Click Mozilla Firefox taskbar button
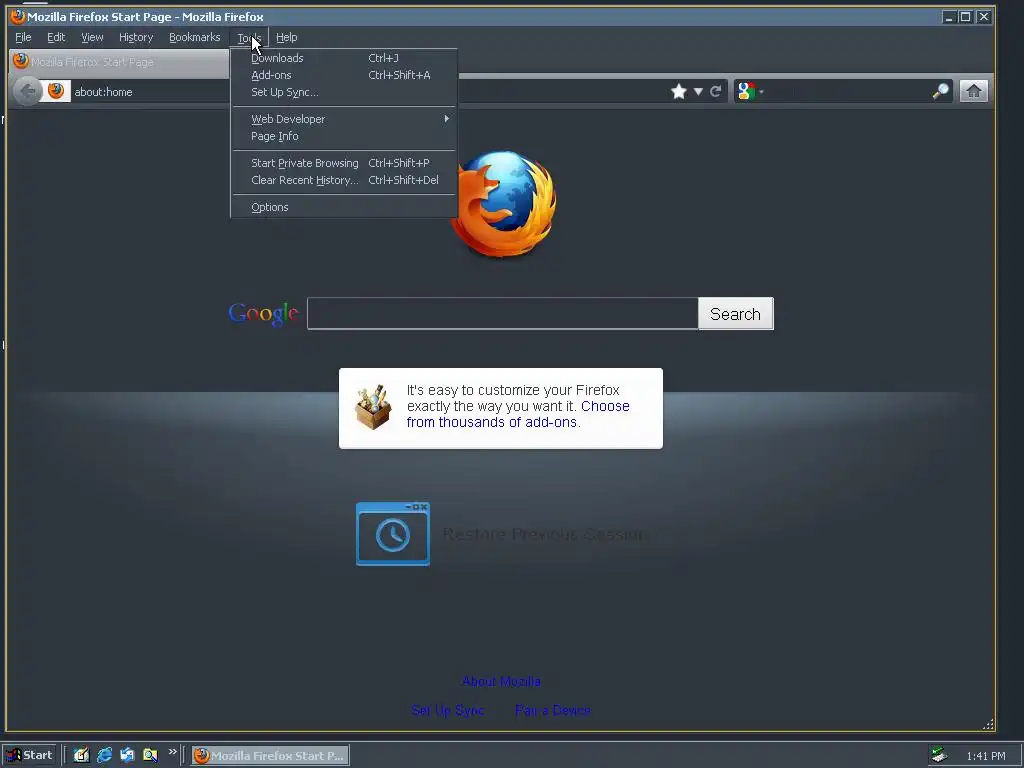The width and height of the screenshot is (1024, 768). tap(270, 756)
